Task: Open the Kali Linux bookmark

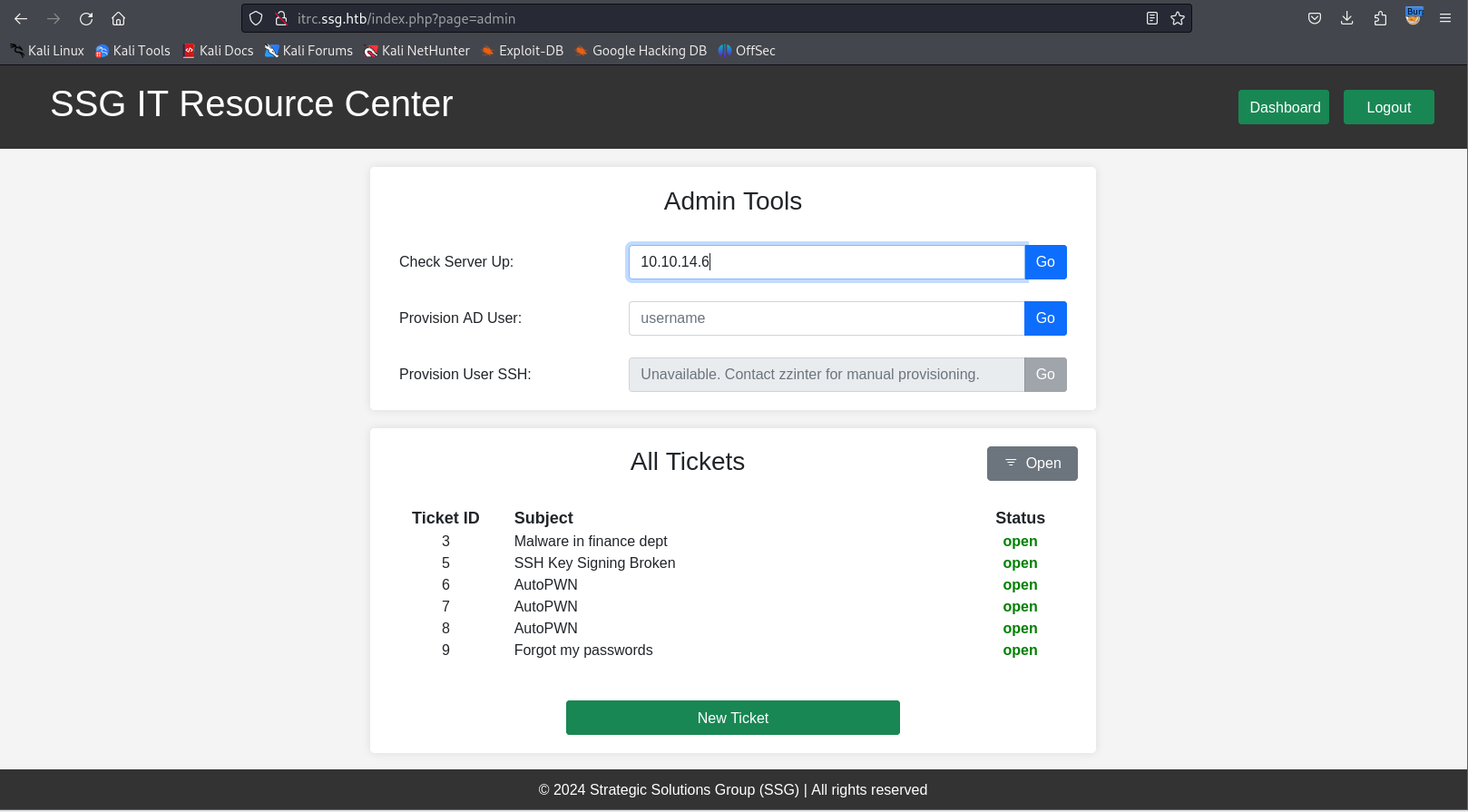Action: [x=47, y=51]
